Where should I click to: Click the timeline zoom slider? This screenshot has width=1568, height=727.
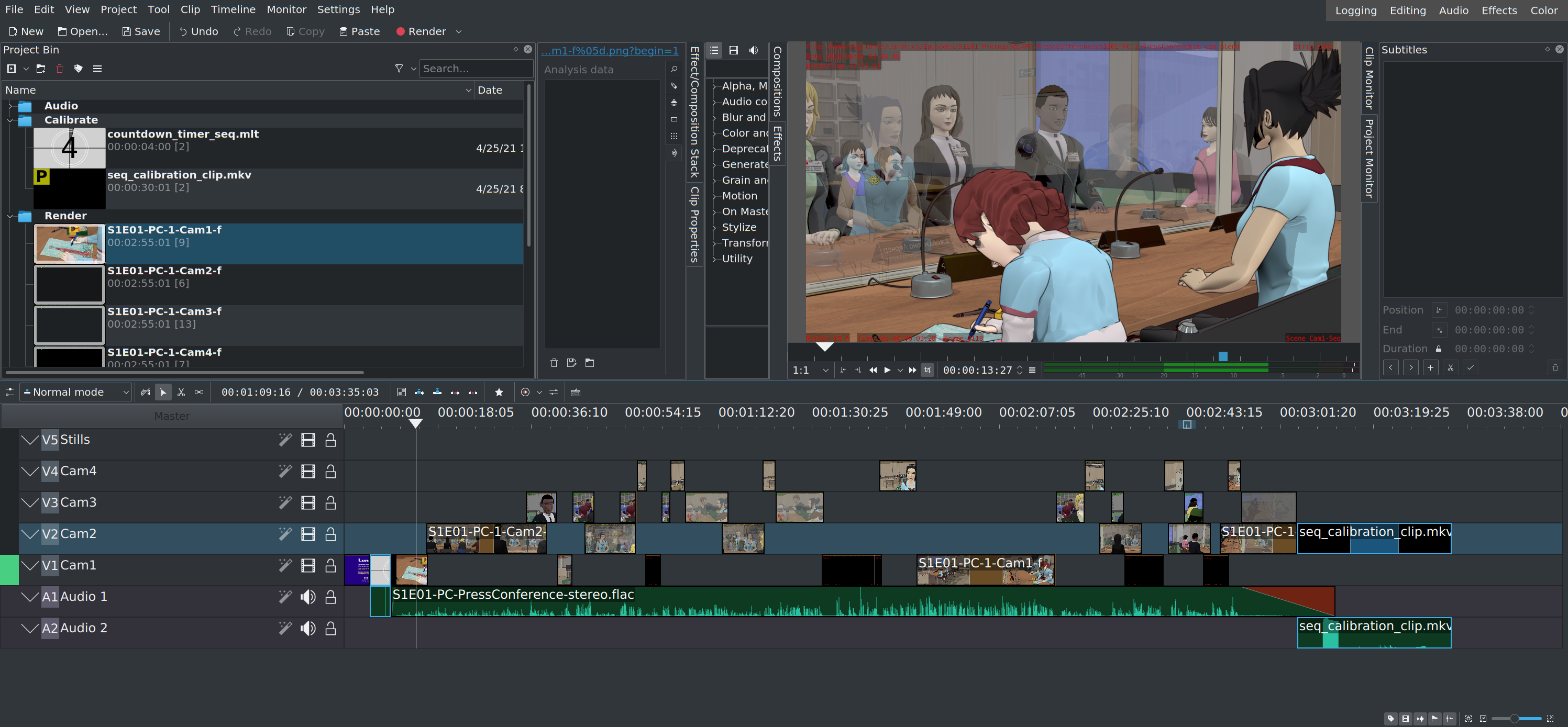[1514, 719]
